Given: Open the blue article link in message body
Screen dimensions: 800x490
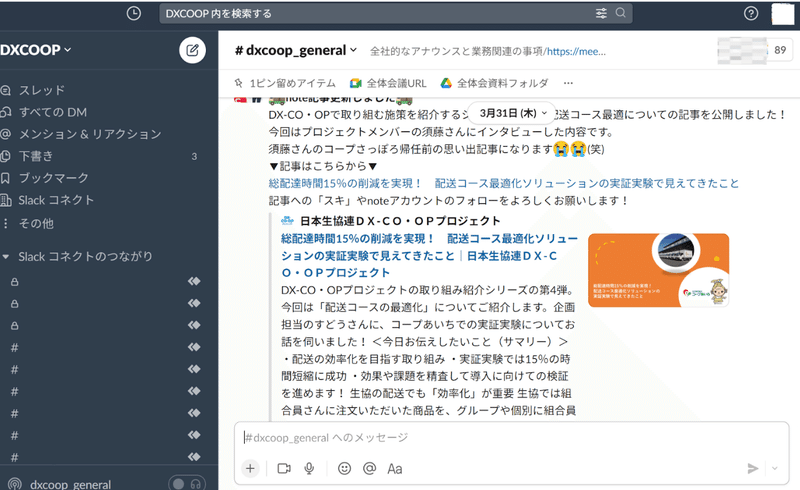Looking at the screenshot, I should (504, 183).
